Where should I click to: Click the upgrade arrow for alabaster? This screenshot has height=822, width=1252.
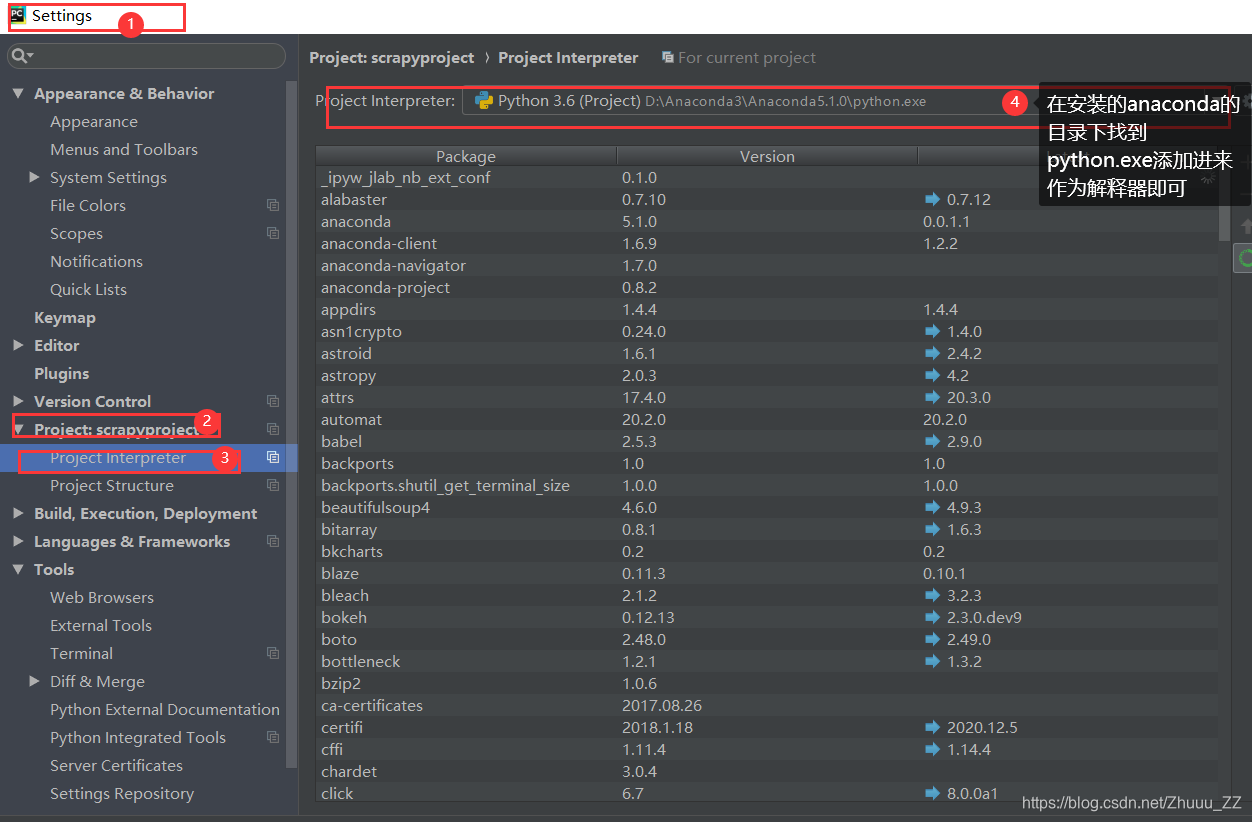[x=933, y=199]
